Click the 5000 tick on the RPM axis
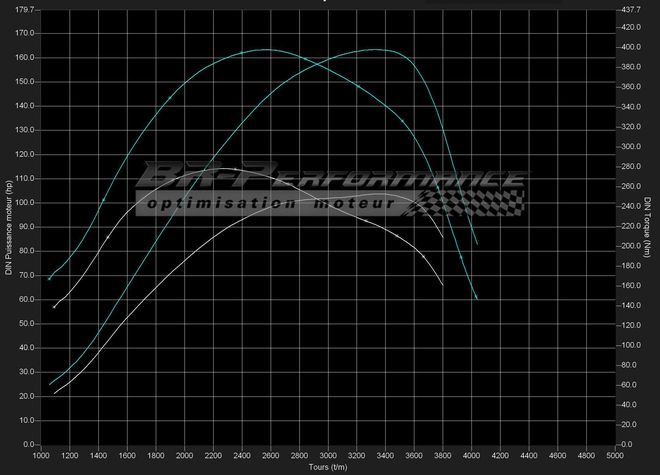Viewport: 660px width, 475px height. point(613,456)
